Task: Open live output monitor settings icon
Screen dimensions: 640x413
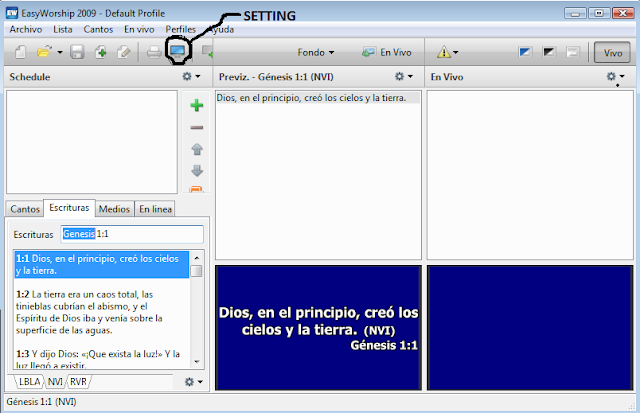Action: [178, 51]
